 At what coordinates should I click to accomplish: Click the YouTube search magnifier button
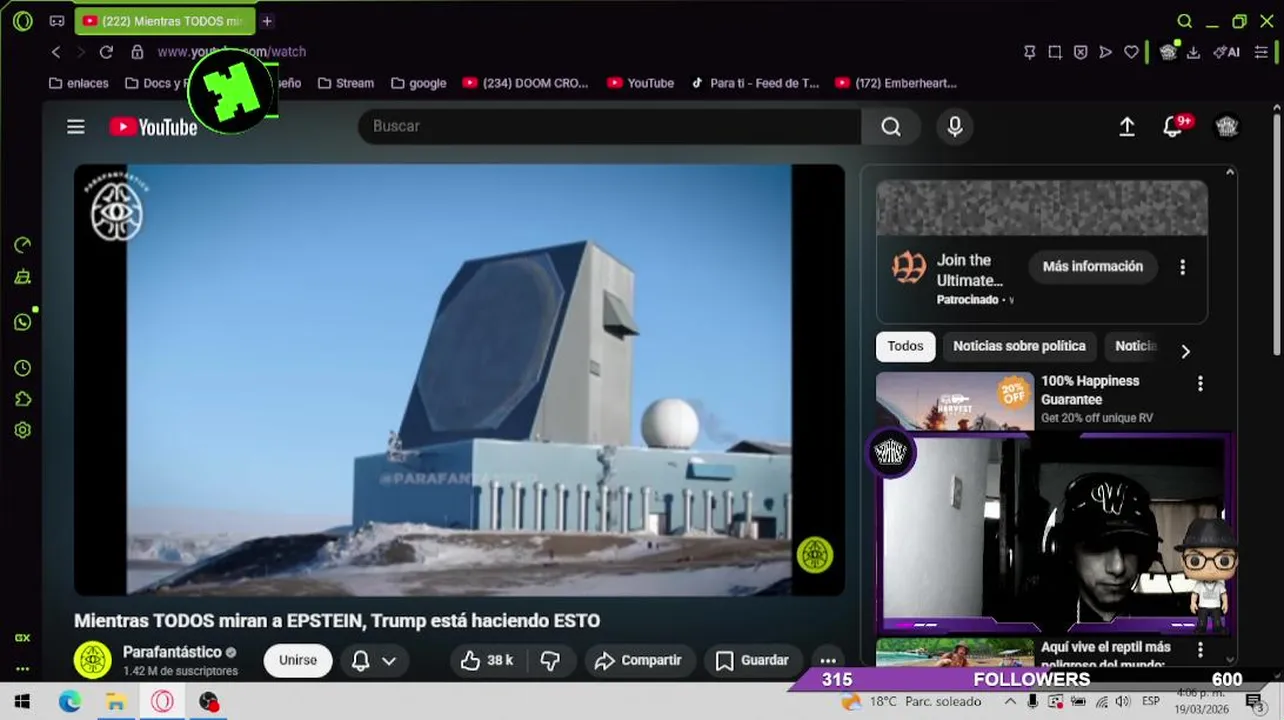[x=891, y=126]
